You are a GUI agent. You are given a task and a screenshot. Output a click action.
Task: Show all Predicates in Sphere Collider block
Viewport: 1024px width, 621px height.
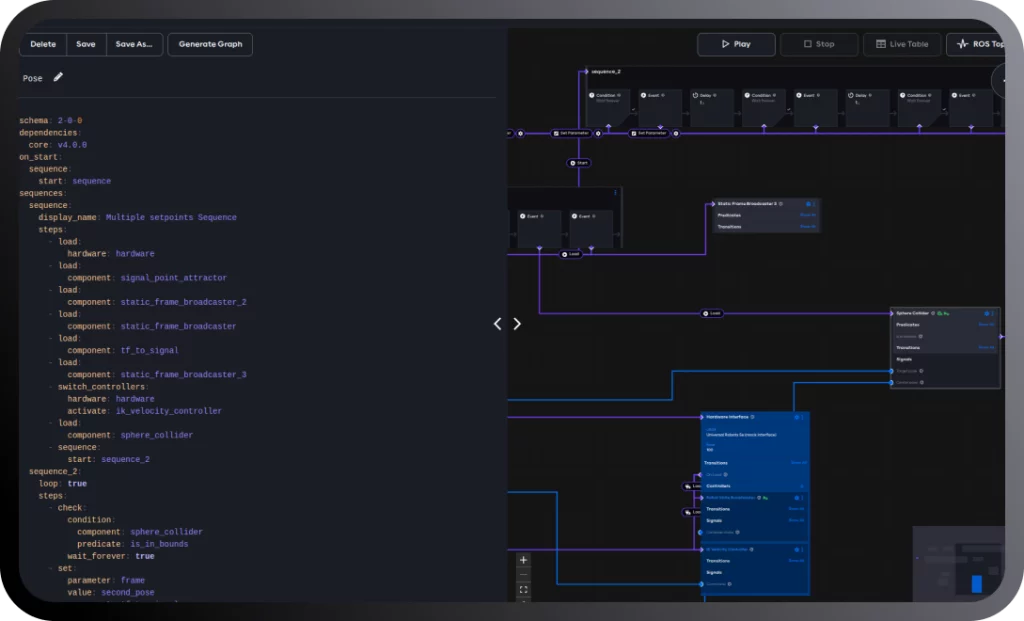coord(986,324)
